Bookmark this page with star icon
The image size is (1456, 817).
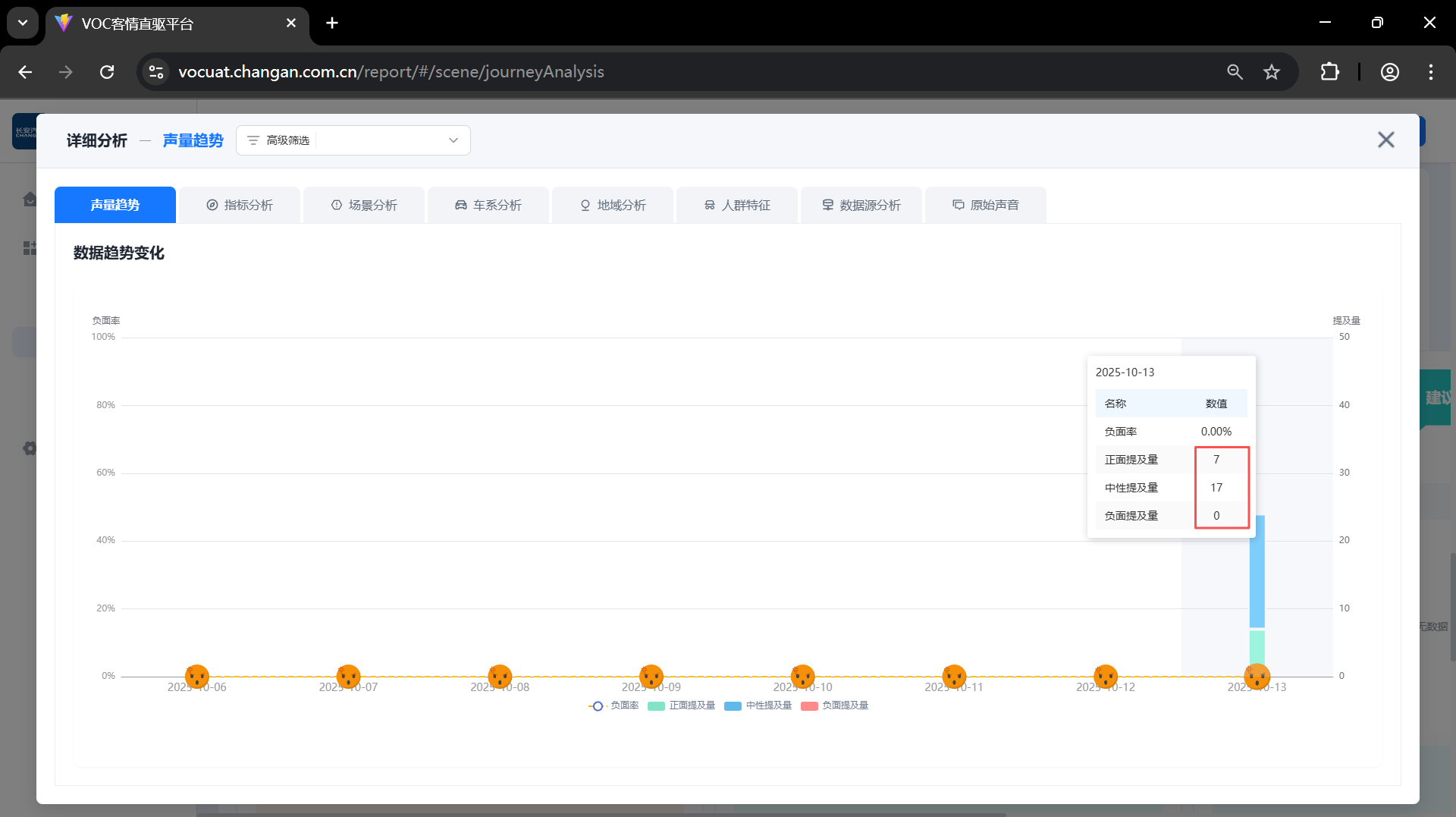[x=1272, y=72]
